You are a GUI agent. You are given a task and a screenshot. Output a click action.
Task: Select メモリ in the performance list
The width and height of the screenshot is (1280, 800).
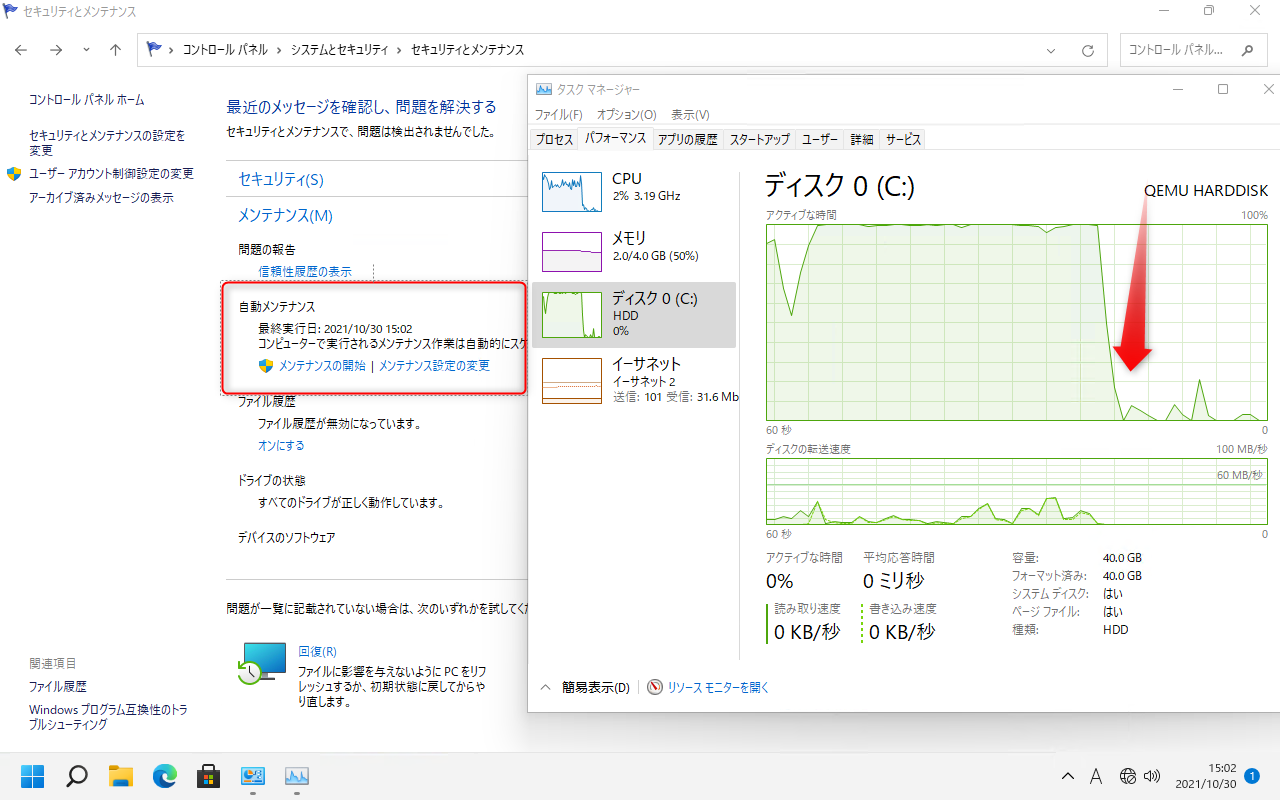click(634, 250)
